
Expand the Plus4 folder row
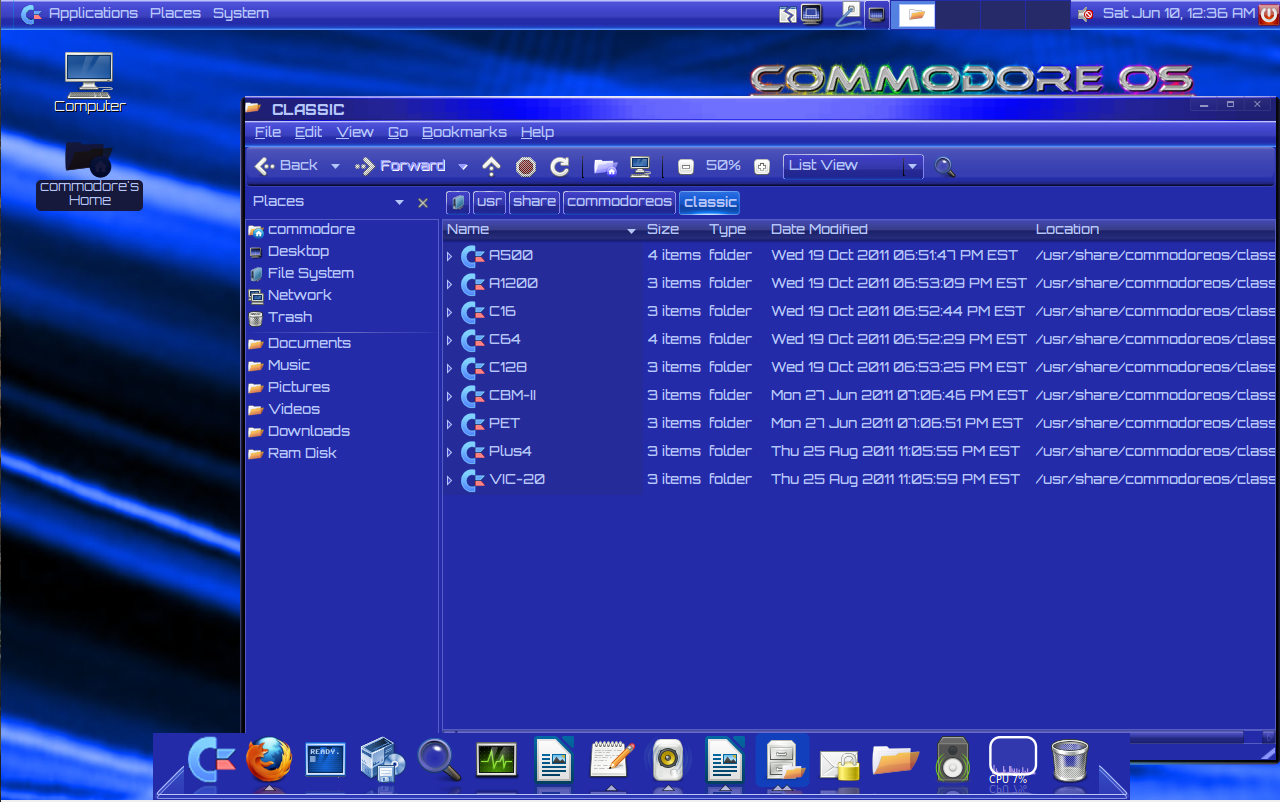coord(449,452)
